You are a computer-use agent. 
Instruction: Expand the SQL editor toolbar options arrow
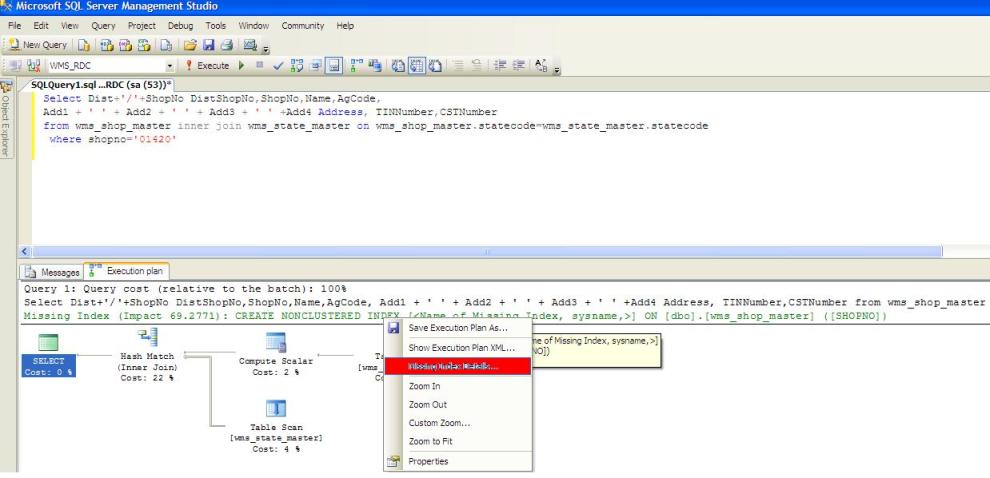click(x=556, y=70)
